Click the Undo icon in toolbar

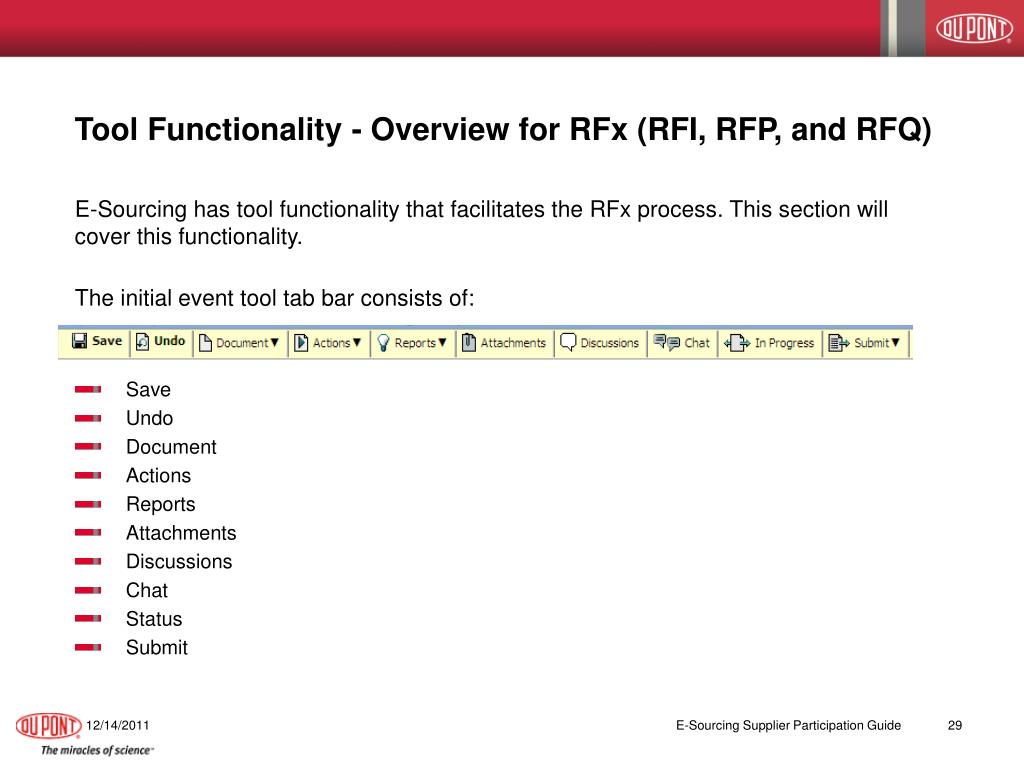coord(142,342)
